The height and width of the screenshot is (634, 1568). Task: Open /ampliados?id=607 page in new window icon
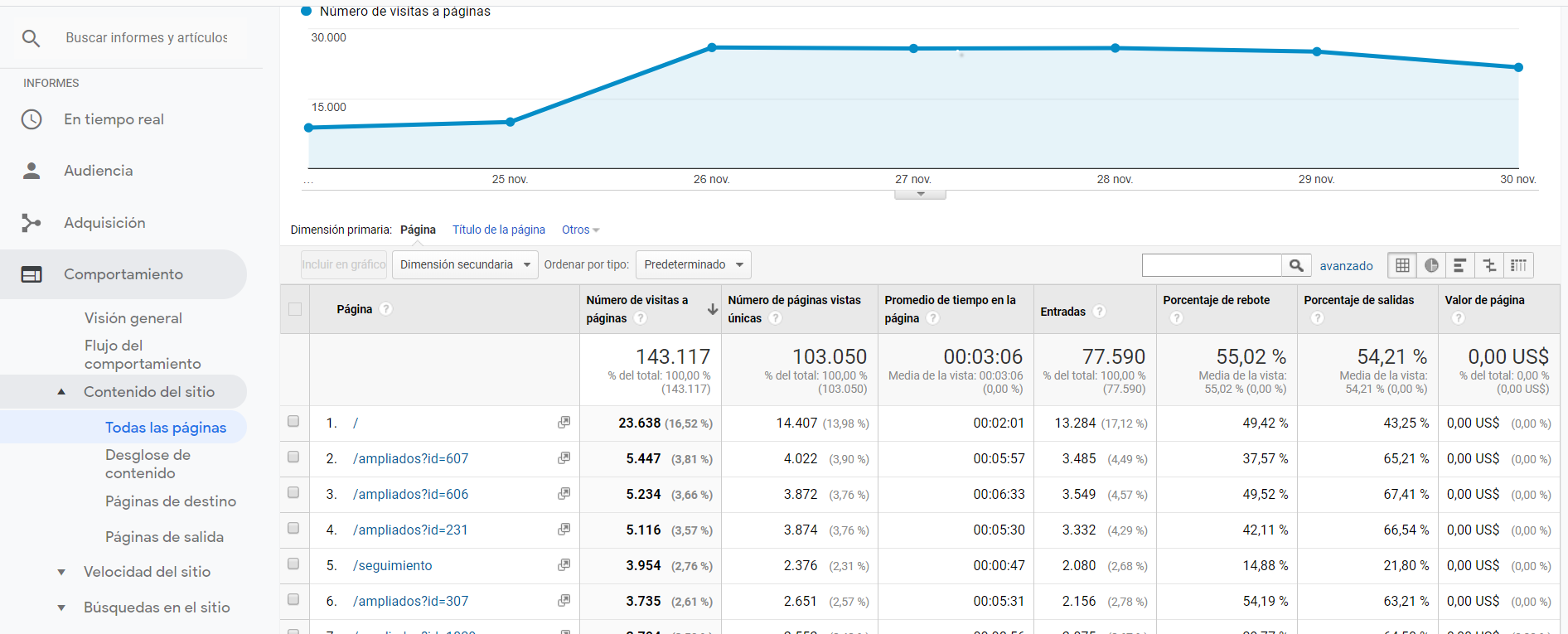564,458
